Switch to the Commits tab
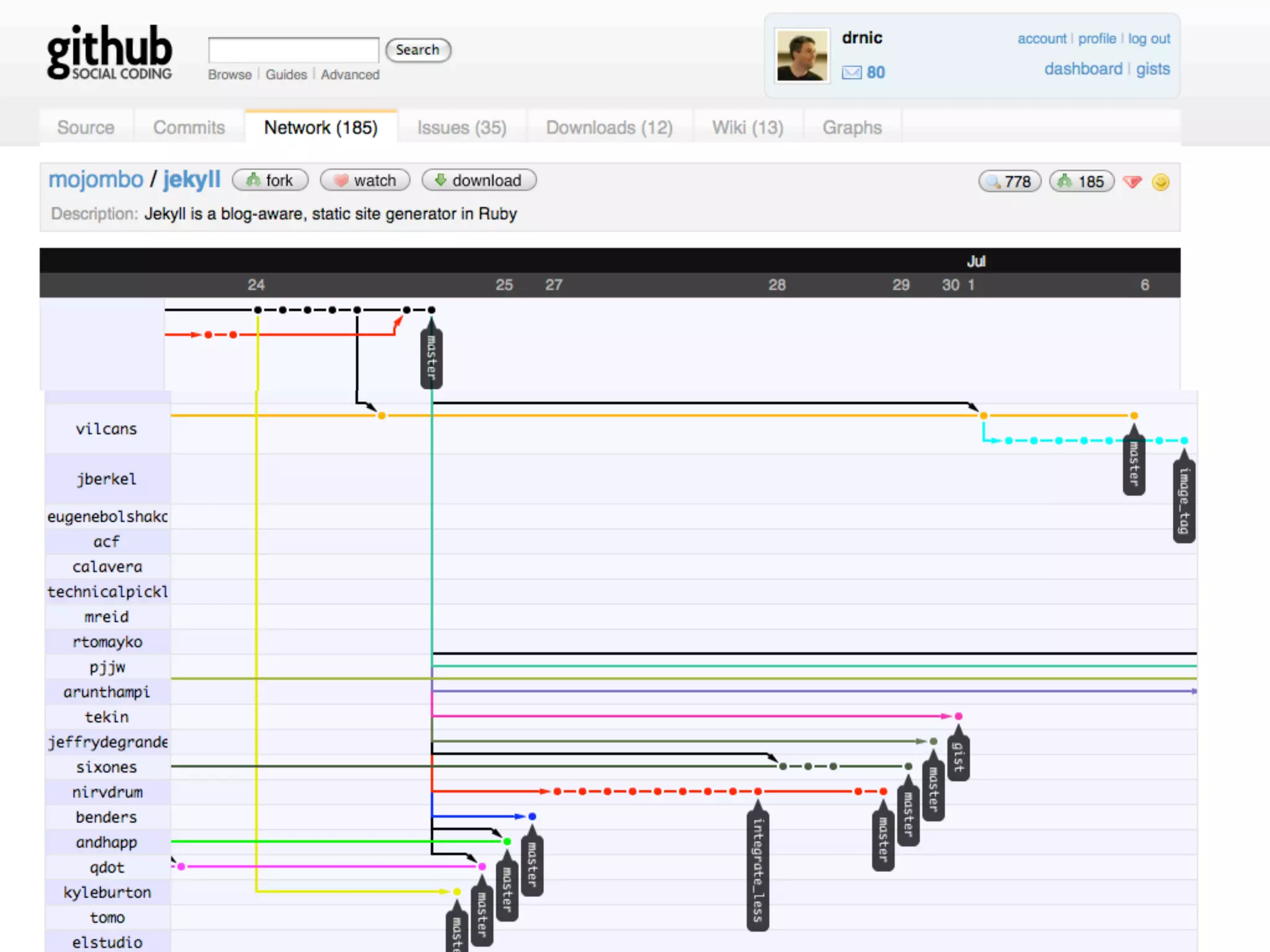The height and width of the screenshot is (952, 1270). [x=189, y=128]
